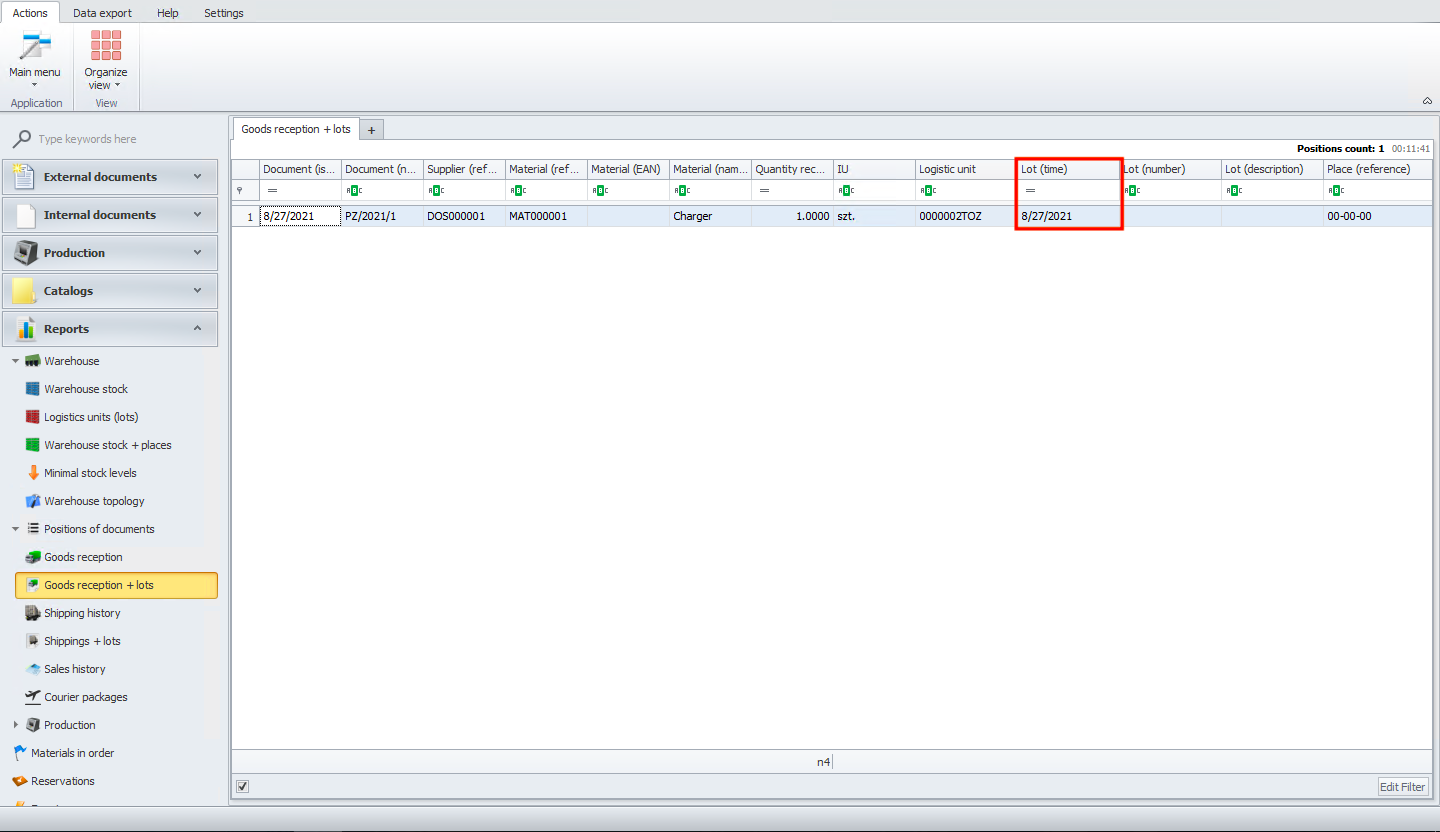The width and height of the screenshot is (1440, 832).
Task: Click the Supplier filter row cell
Action: click(464, 190)
